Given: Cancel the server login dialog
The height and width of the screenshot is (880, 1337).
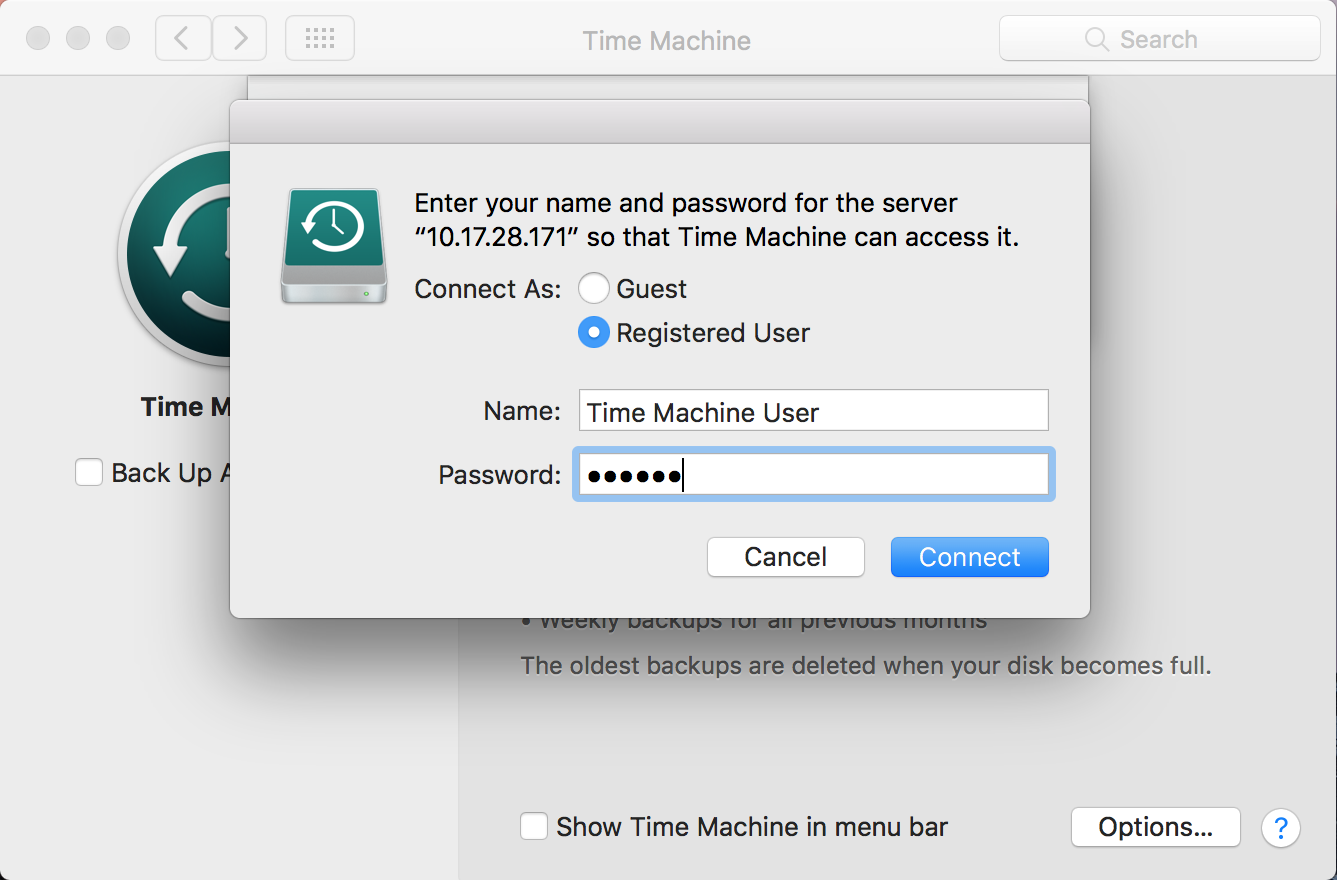Looking at the screenshot, I should click(786, 557).
